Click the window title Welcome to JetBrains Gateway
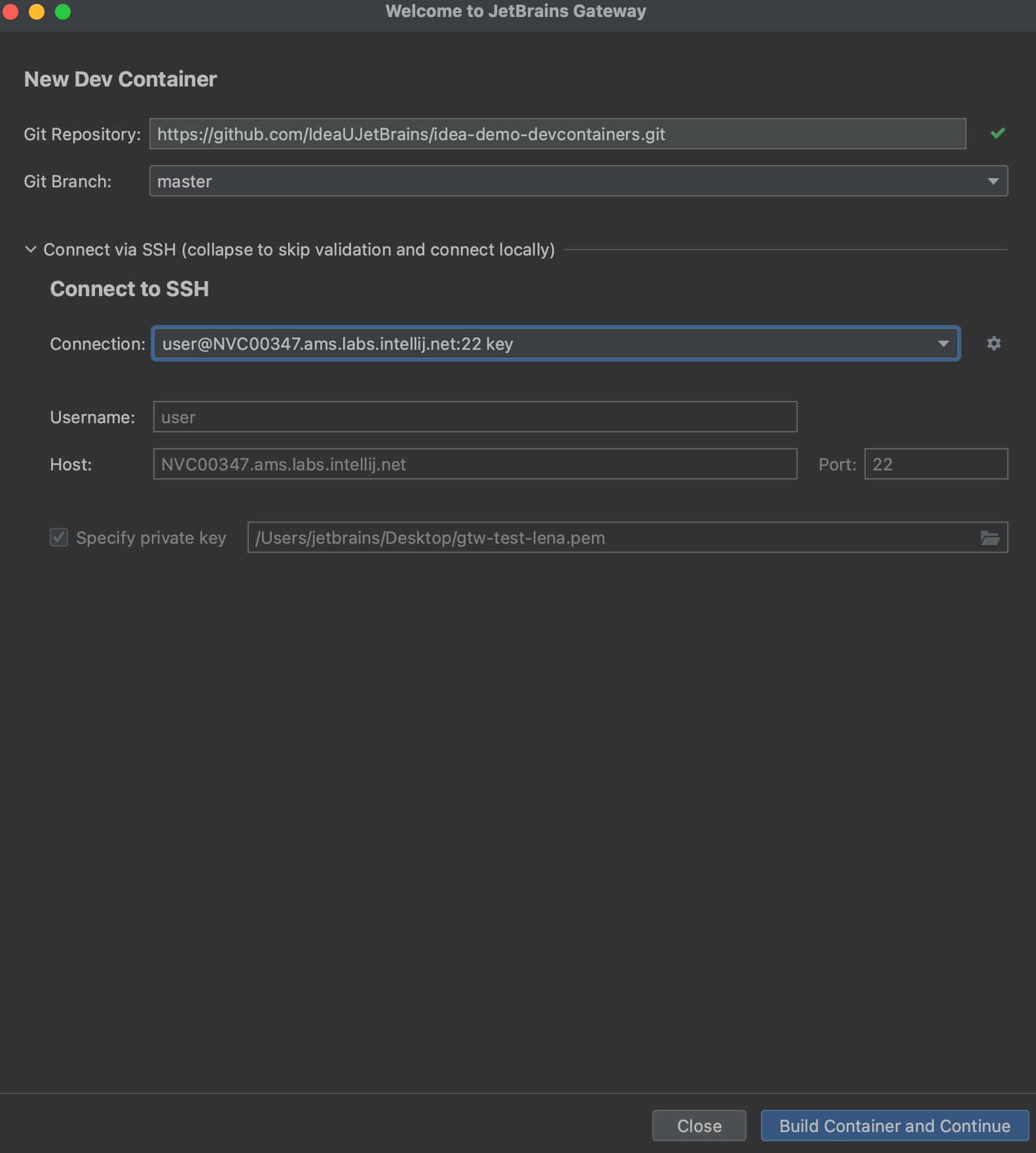This screenshot has height=1153, width=1036. pos(516,11)
